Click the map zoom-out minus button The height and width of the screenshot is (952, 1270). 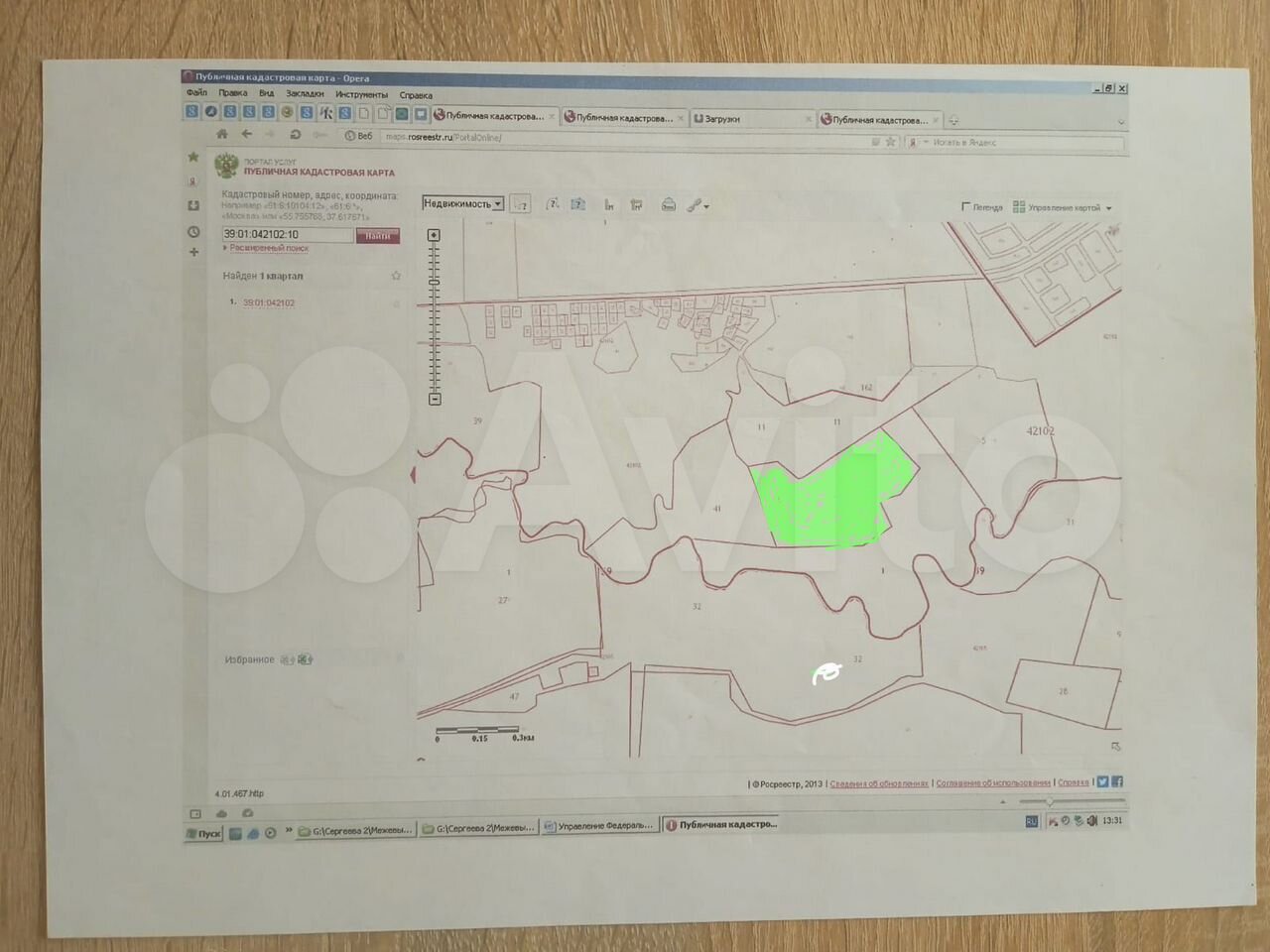tap(435, 399)
